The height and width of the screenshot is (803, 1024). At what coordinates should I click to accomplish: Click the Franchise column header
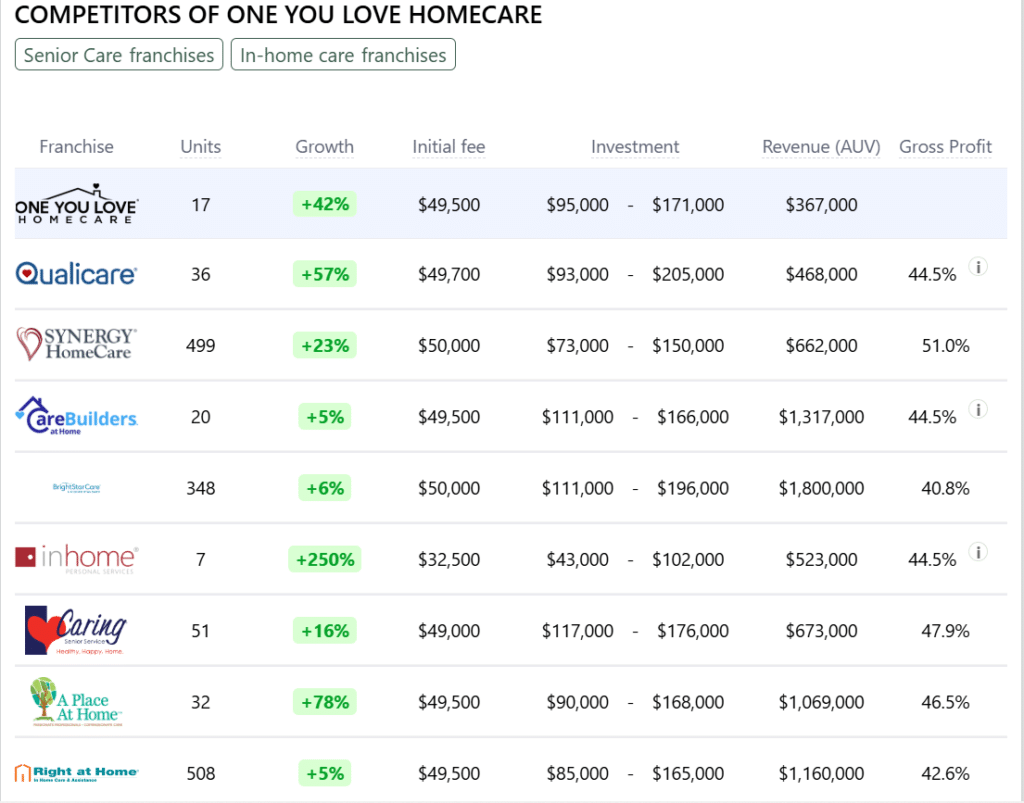(x=76, y=147)
